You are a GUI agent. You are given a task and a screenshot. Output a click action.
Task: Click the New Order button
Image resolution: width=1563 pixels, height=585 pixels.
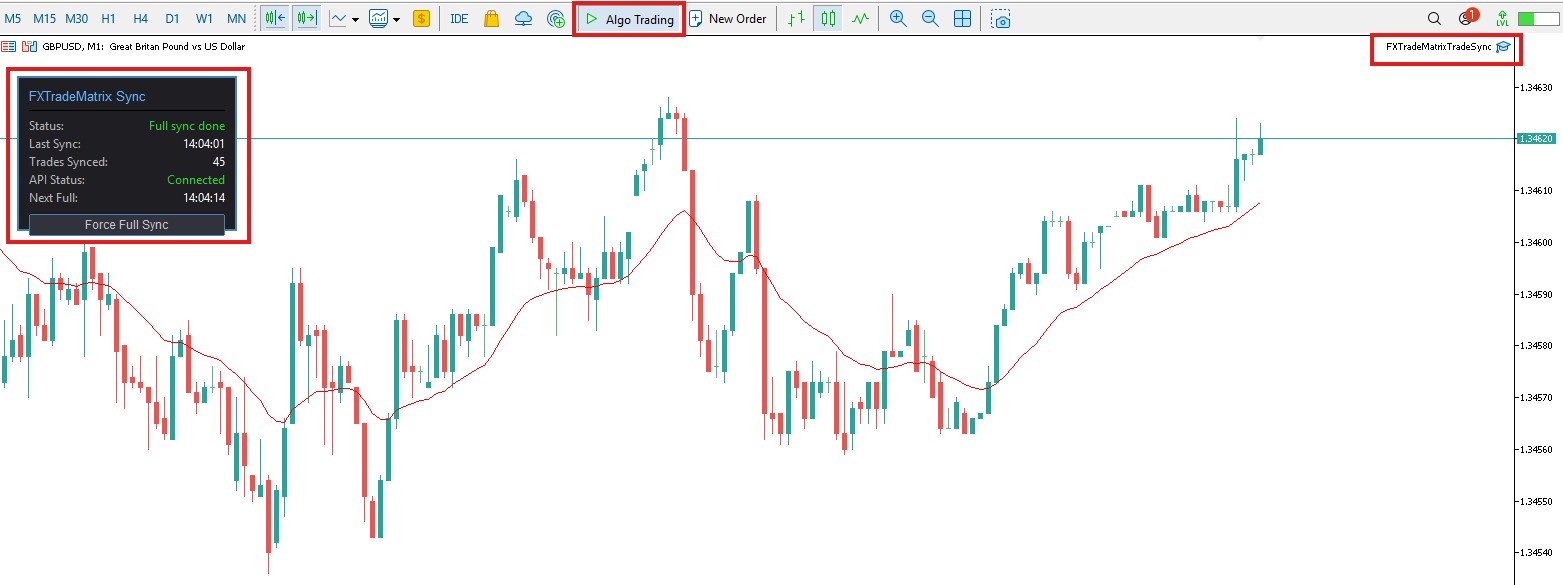click(728, 19)
